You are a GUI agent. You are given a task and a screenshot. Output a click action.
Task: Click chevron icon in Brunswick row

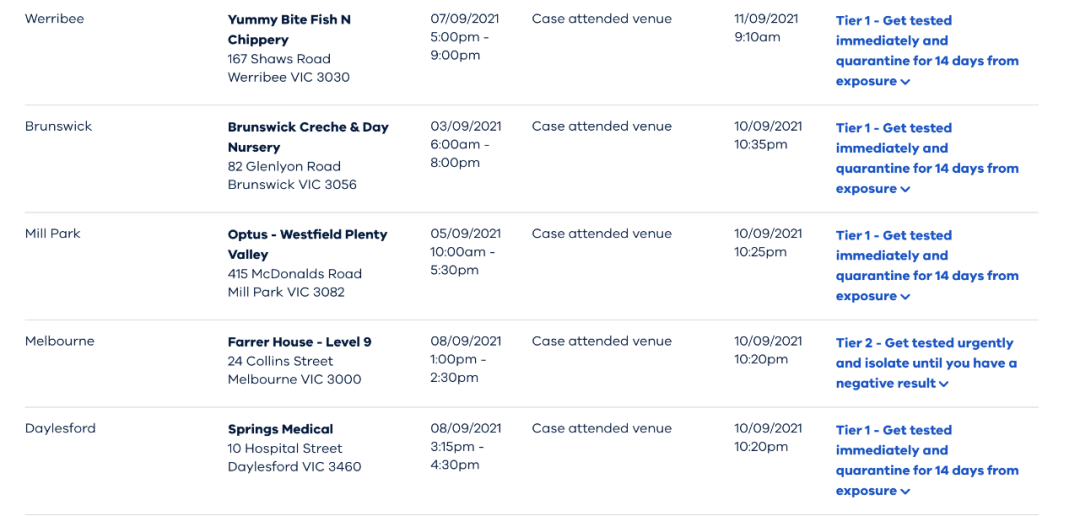tap(905, 189)
